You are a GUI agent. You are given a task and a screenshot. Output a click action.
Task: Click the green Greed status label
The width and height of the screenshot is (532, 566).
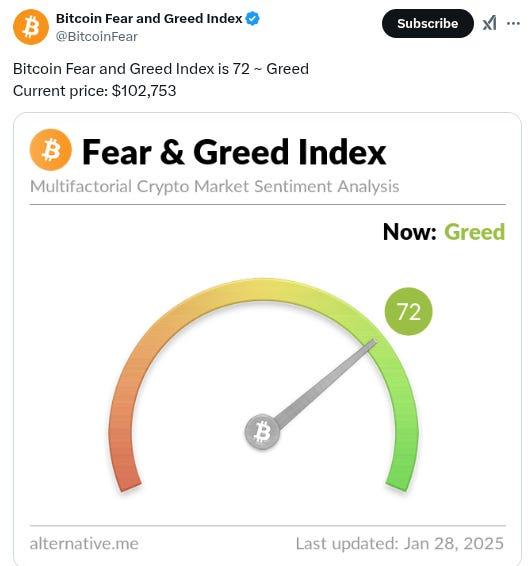pyautogui.click(x=474, y=232)
